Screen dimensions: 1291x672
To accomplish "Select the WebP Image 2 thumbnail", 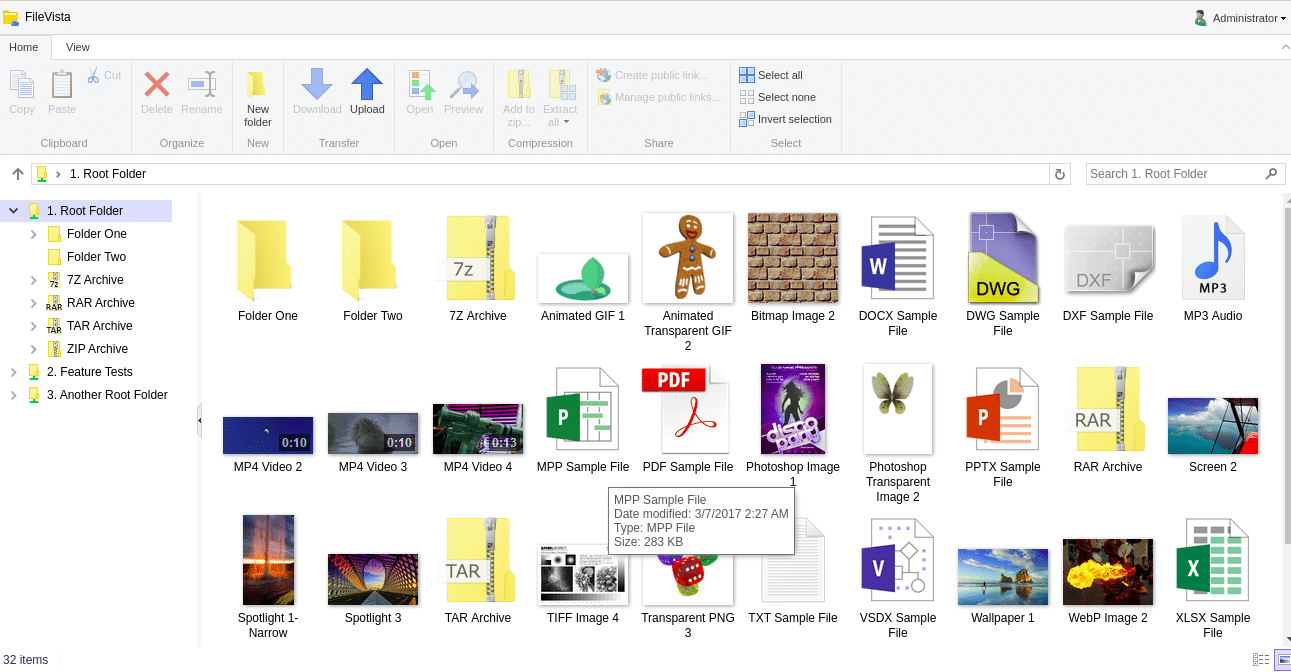I will pos(1108,572).
